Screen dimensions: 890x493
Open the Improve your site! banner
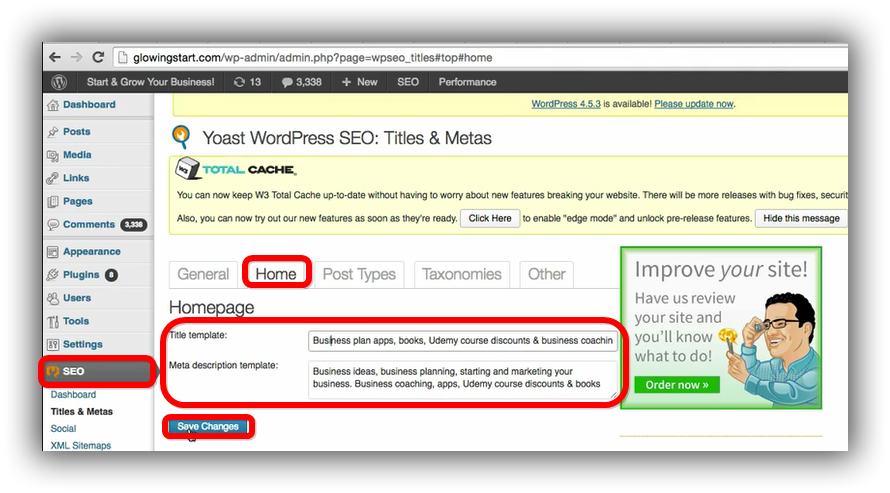click(721, 327)
